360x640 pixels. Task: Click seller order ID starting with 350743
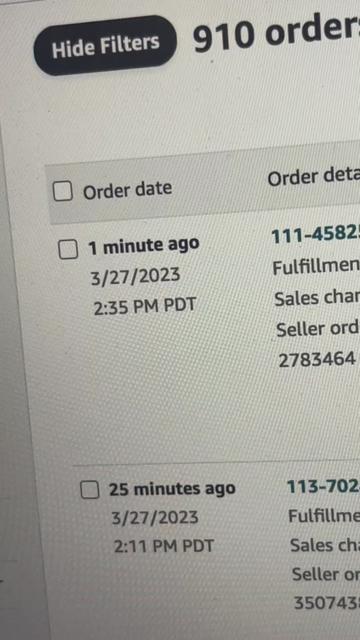327,604
